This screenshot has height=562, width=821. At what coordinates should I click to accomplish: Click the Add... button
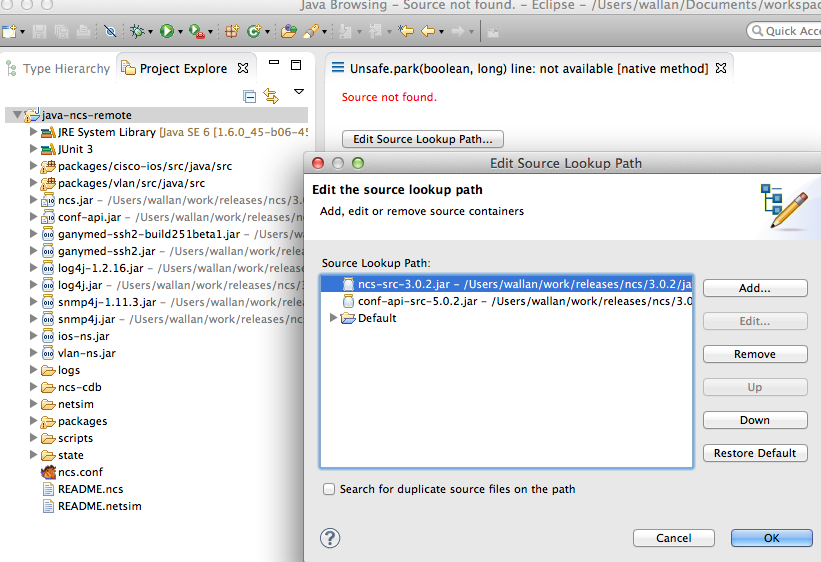click(755, 288)
